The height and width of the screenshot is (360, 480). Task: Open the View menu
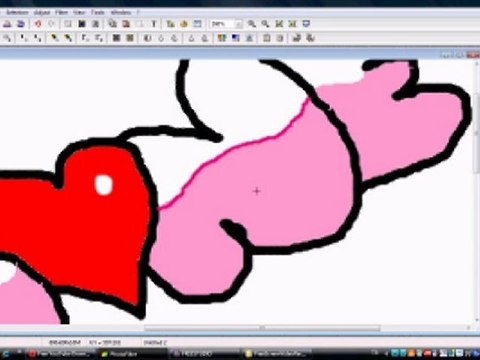point(79,12)
